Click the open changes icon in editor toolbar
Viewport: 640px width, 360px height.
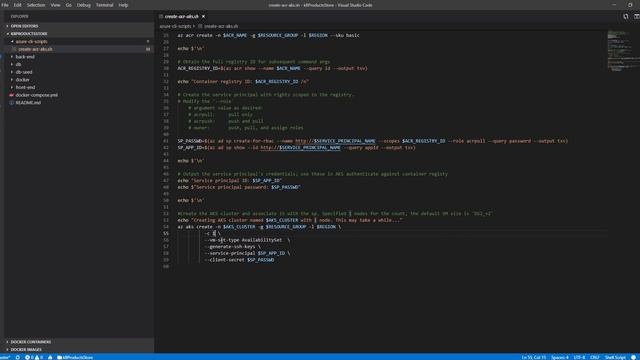pos(626,16)
